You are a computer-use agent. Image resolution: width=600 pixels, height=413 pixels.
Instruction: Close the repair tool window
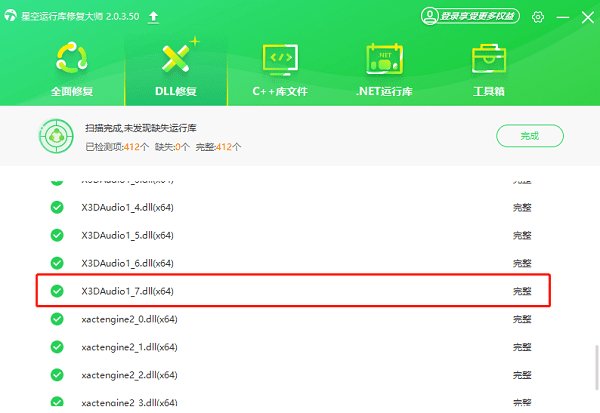click(588, 17)
